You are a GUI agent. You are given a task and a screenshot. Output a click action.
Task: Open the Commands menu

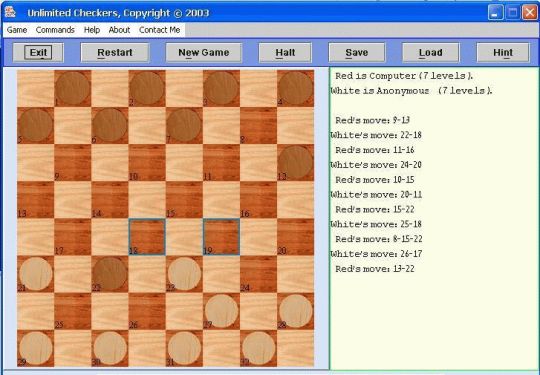pyautogui.click(x=55, y=30)
